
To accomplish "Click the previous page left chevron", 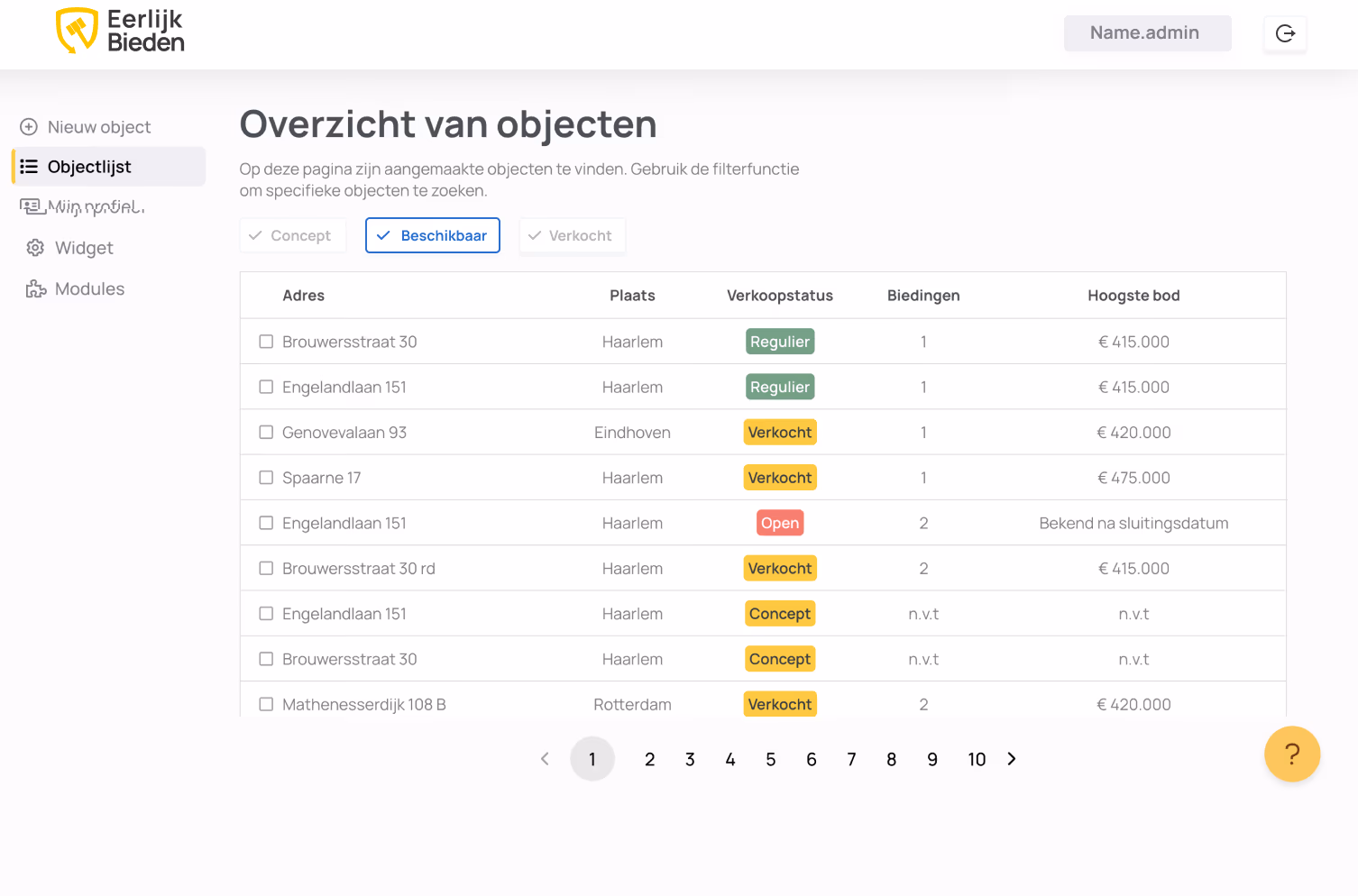I will [545, 759].
